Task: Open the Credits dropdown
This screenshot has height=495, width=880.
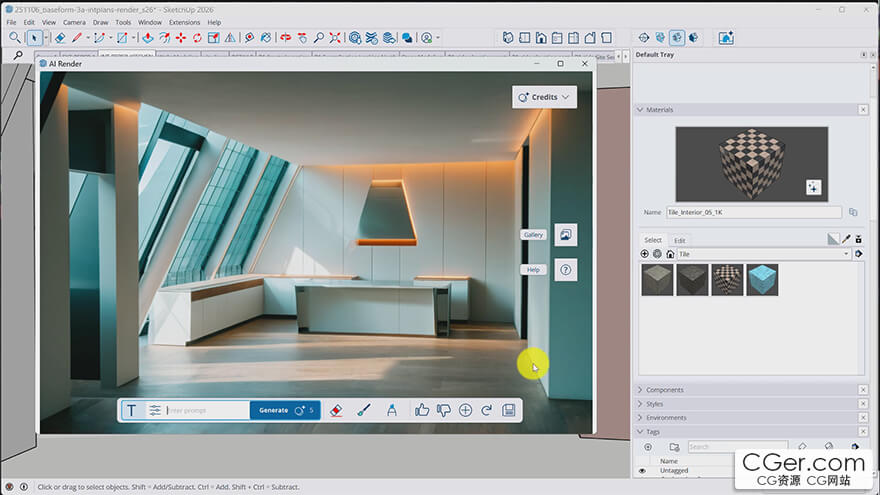Action: [544, 97]
